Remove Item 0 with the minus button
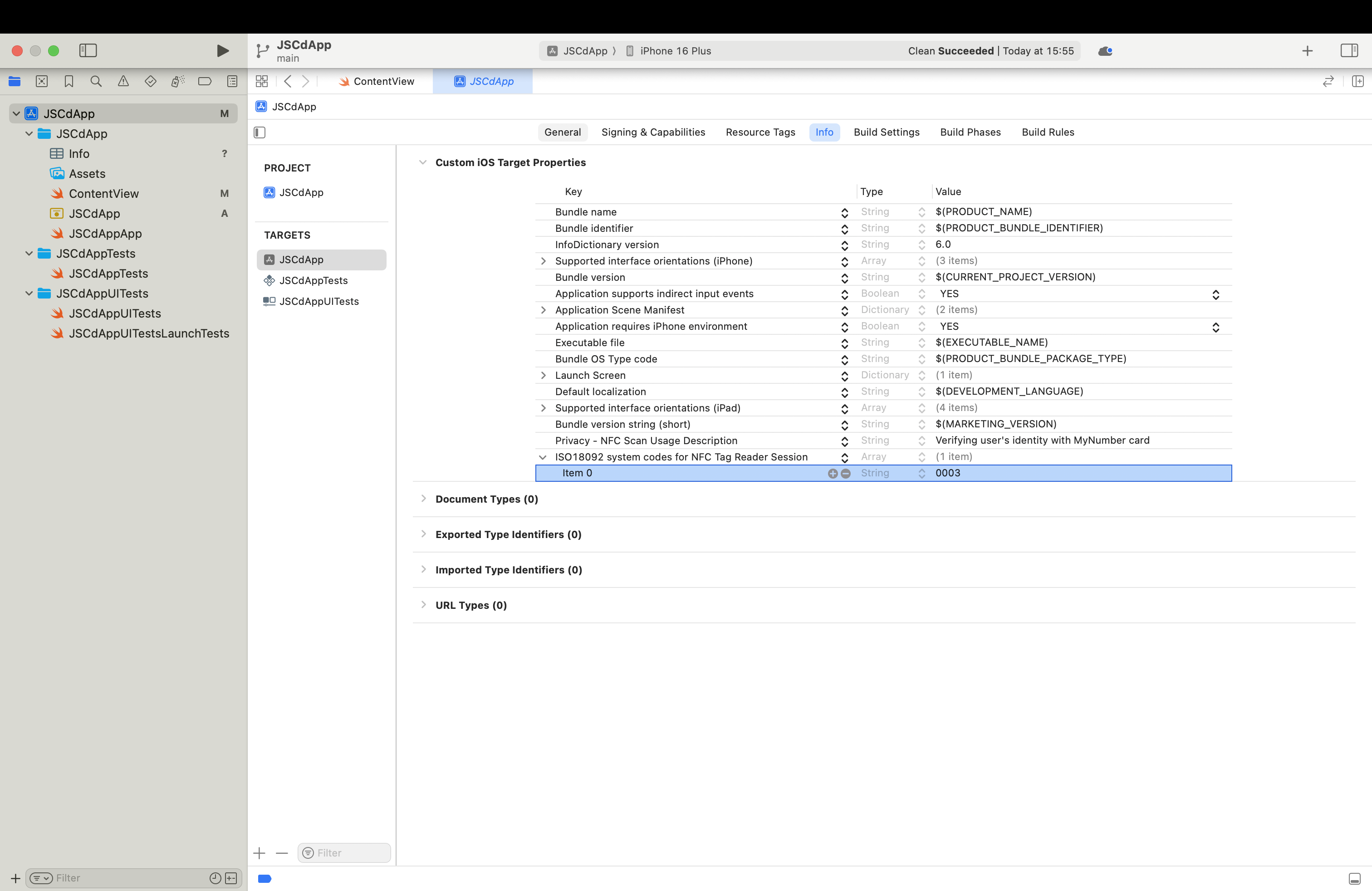The height and width of the screenshot is (891, 1372). [846, 473]
